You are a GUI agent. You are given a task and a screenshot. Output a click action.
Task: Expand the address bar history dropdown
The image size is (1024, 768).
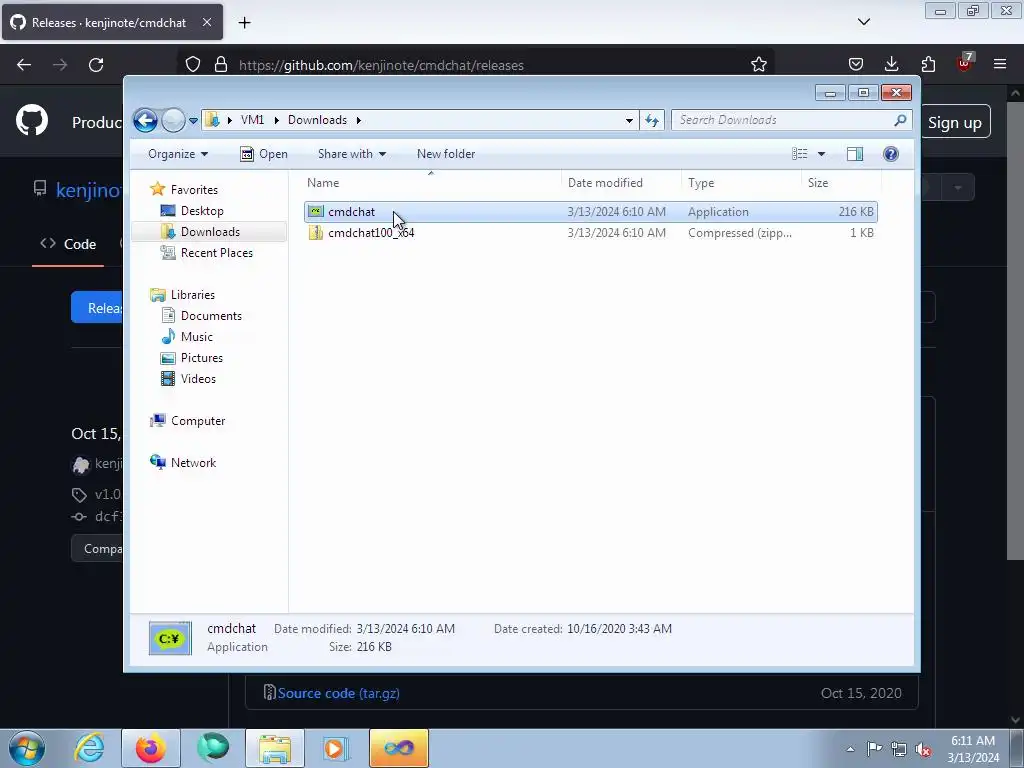click(x=629, y=120)
